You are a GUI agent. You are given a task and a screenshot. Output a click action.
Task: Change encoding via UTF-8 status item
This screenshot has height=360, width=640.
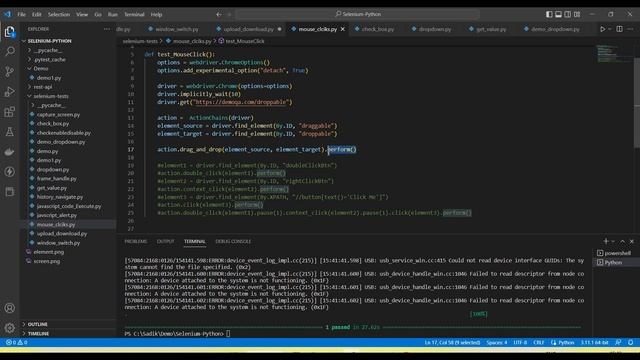(520, 342)
